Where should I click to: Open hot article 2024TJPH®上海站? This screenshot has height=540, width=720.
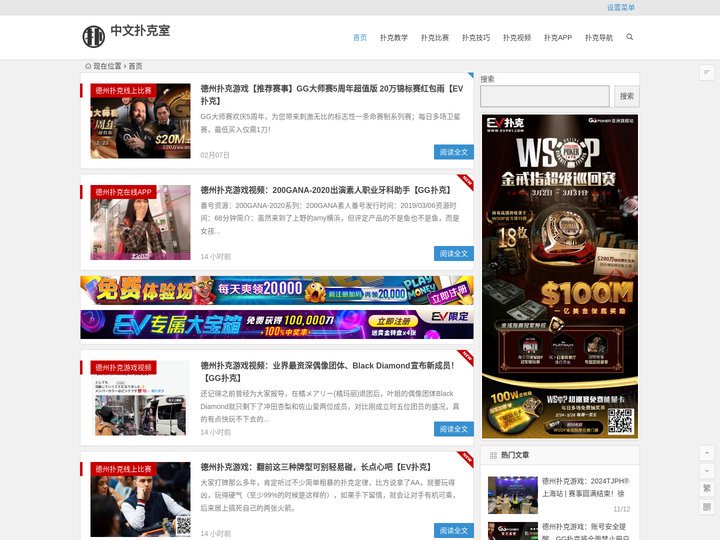(x=586, y=487)
